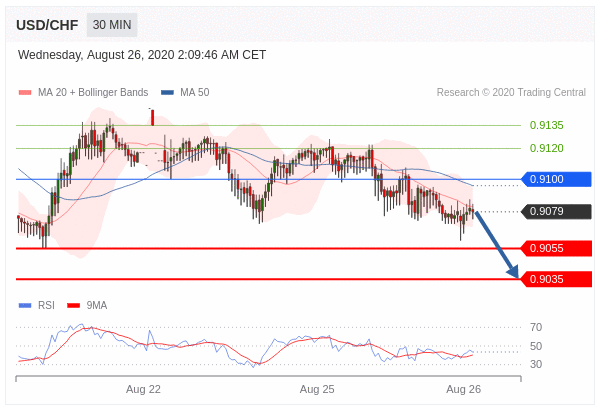Click the MA 20 + Bollinger Bands legend text
This screenshot has width=601, height=413.
coord(93,92)
